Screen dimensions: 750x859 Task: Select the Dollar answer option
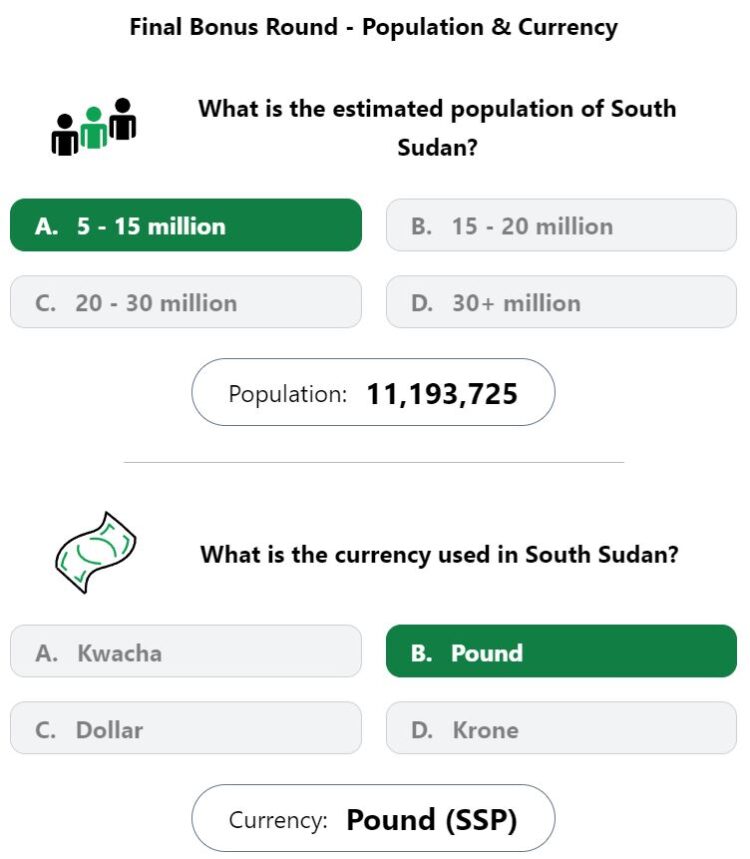pyautogui.click(x=186, y=728)
